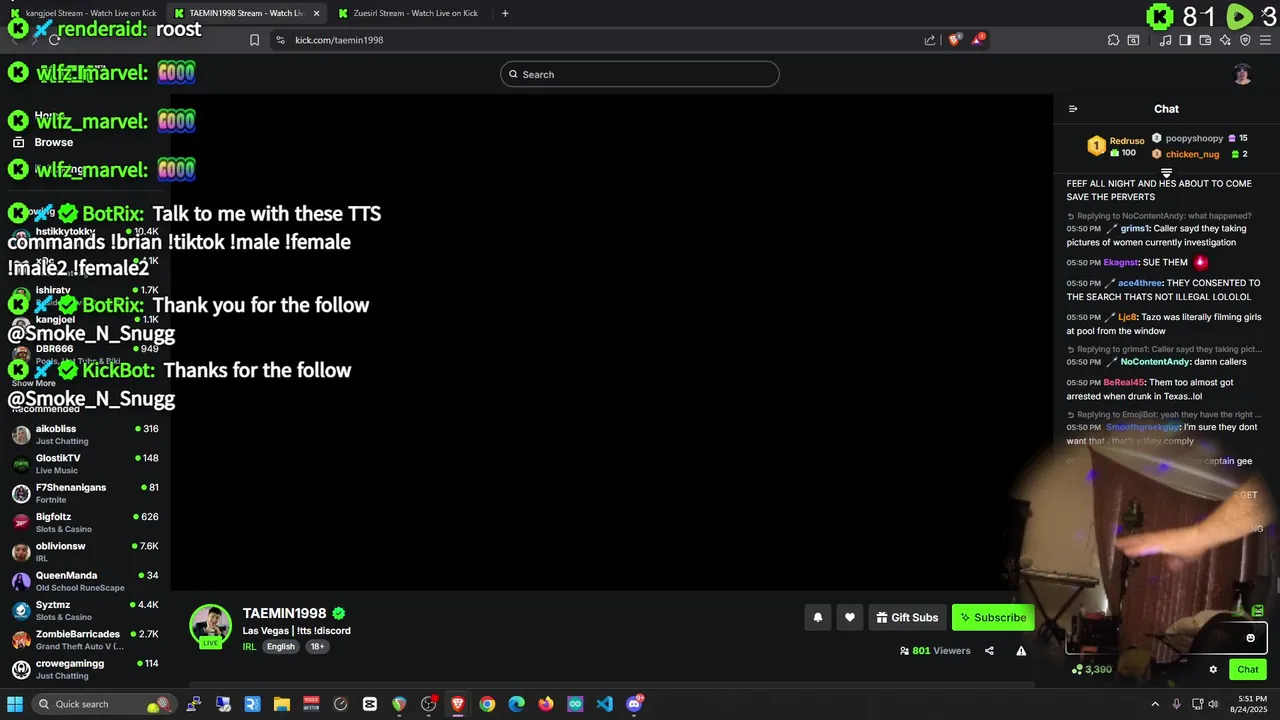
Task: Click the green Subscribe button
Action: (993, 618)
